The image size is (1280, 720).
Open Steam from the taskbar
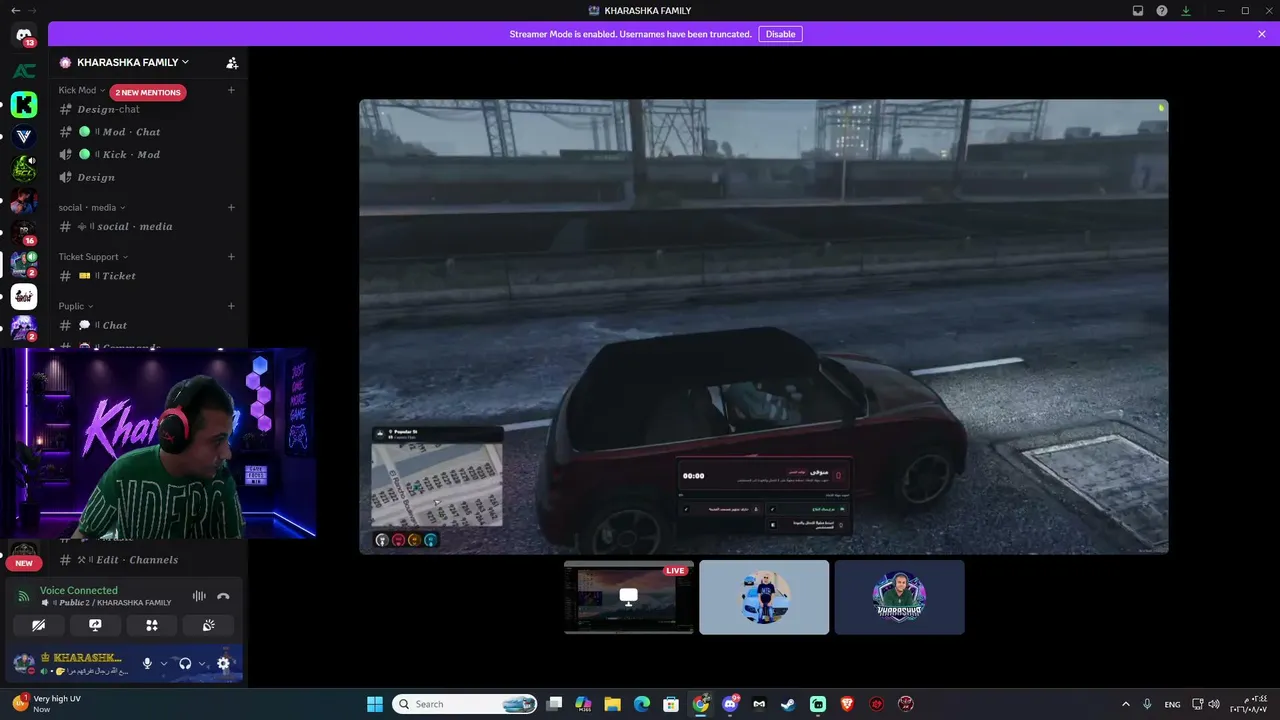[x=789, y=704]
